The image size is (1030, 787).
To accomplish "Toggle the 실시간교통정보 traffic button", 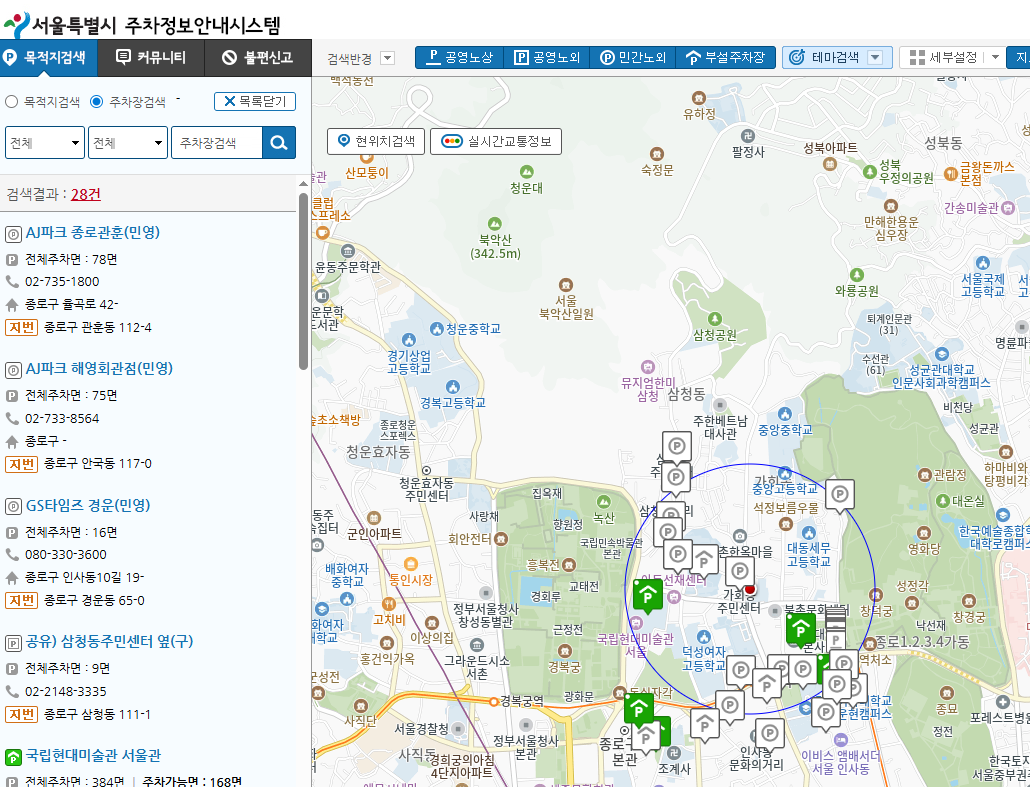I will [x=496, y=141].
